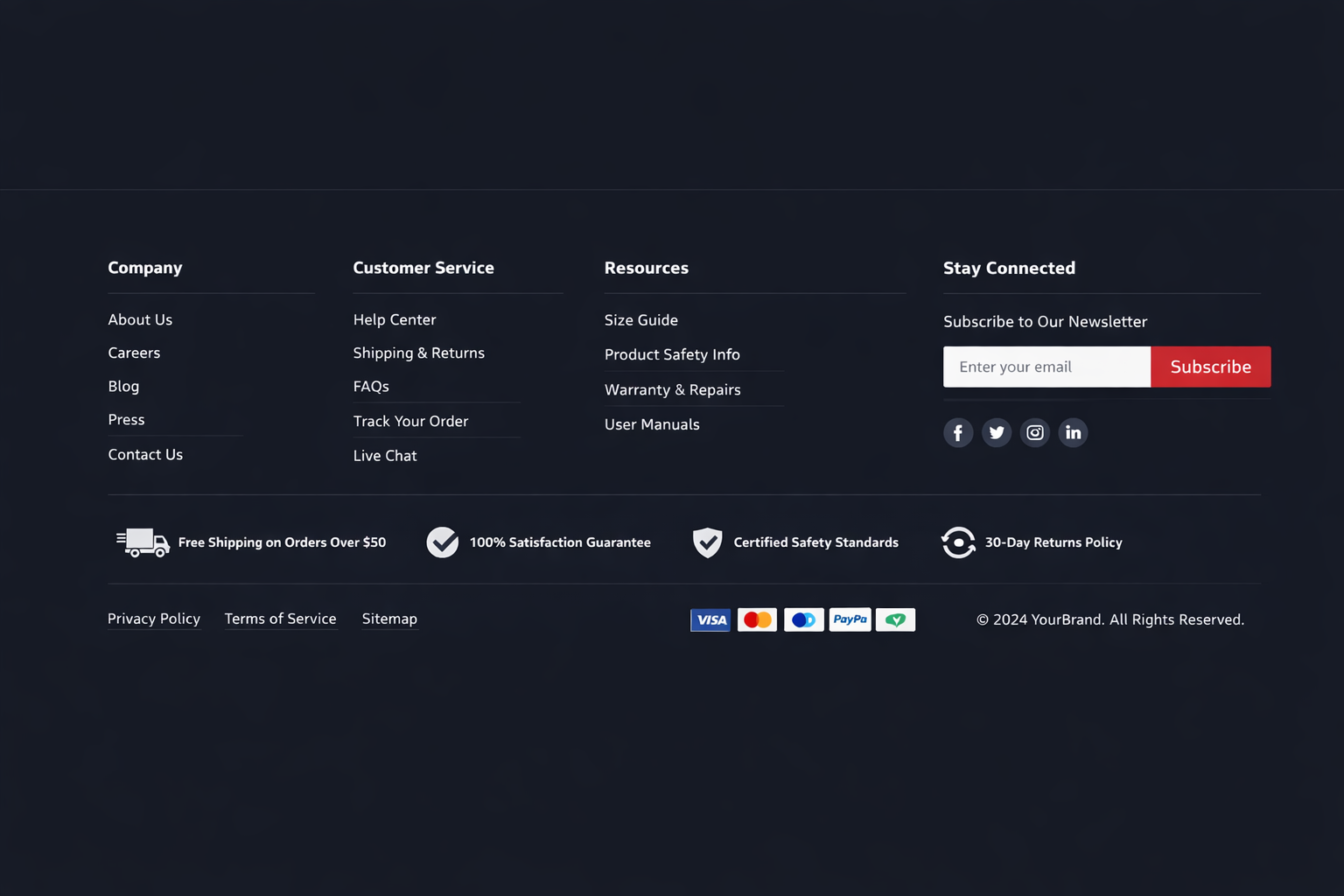This screenshot has height=896, width=1344.
Task: Click 100% Satisfaction Guarantee text
Action: tap(560, 542)
